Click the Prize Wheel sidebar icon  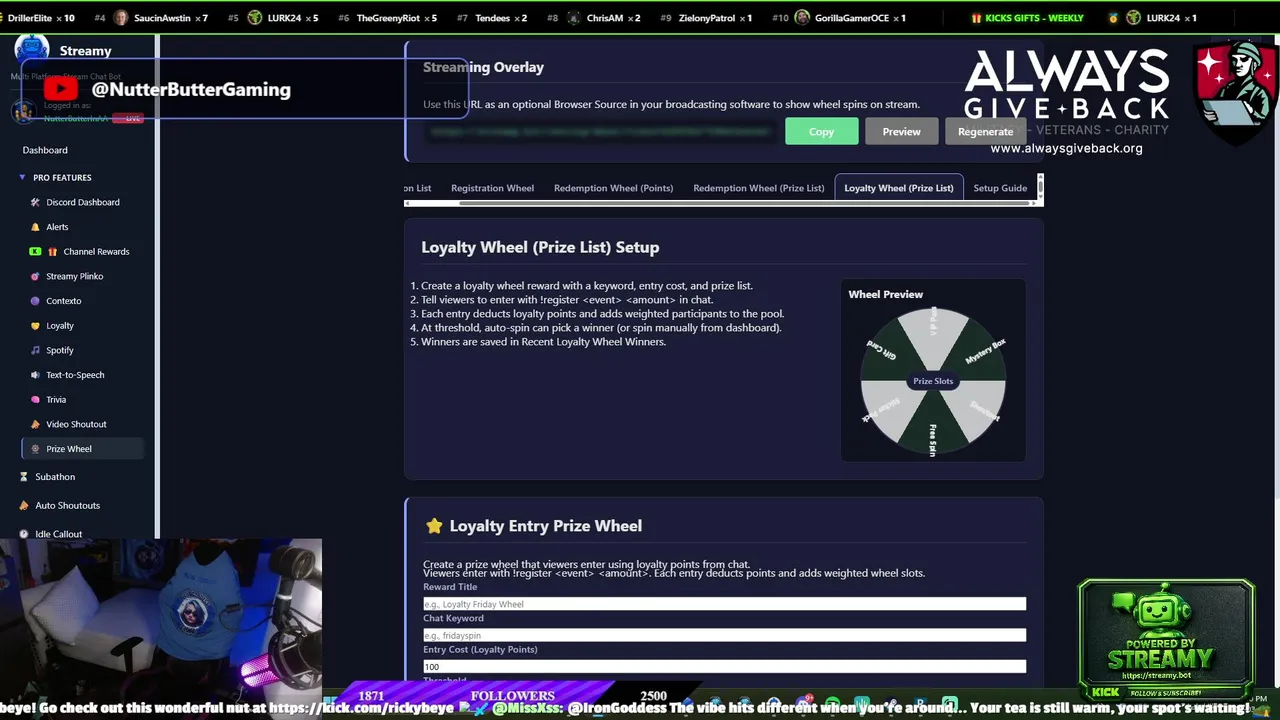[35, 449]
